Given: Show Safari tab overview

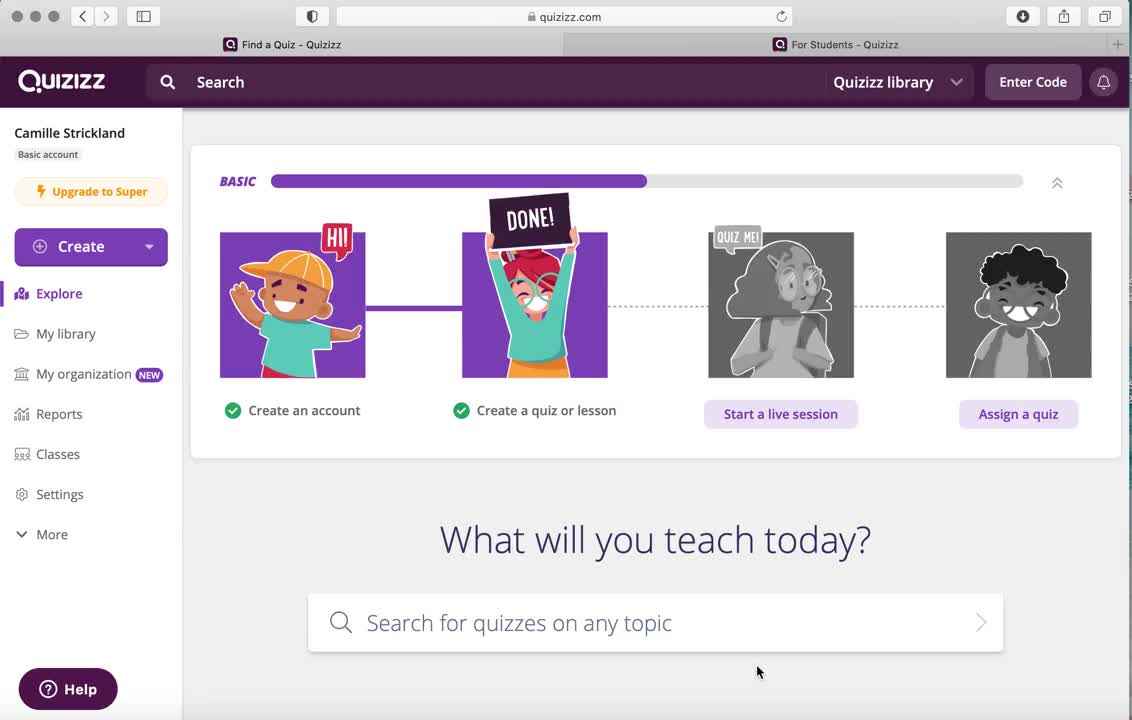Looking at the screenshot, I should (1105, 16).
